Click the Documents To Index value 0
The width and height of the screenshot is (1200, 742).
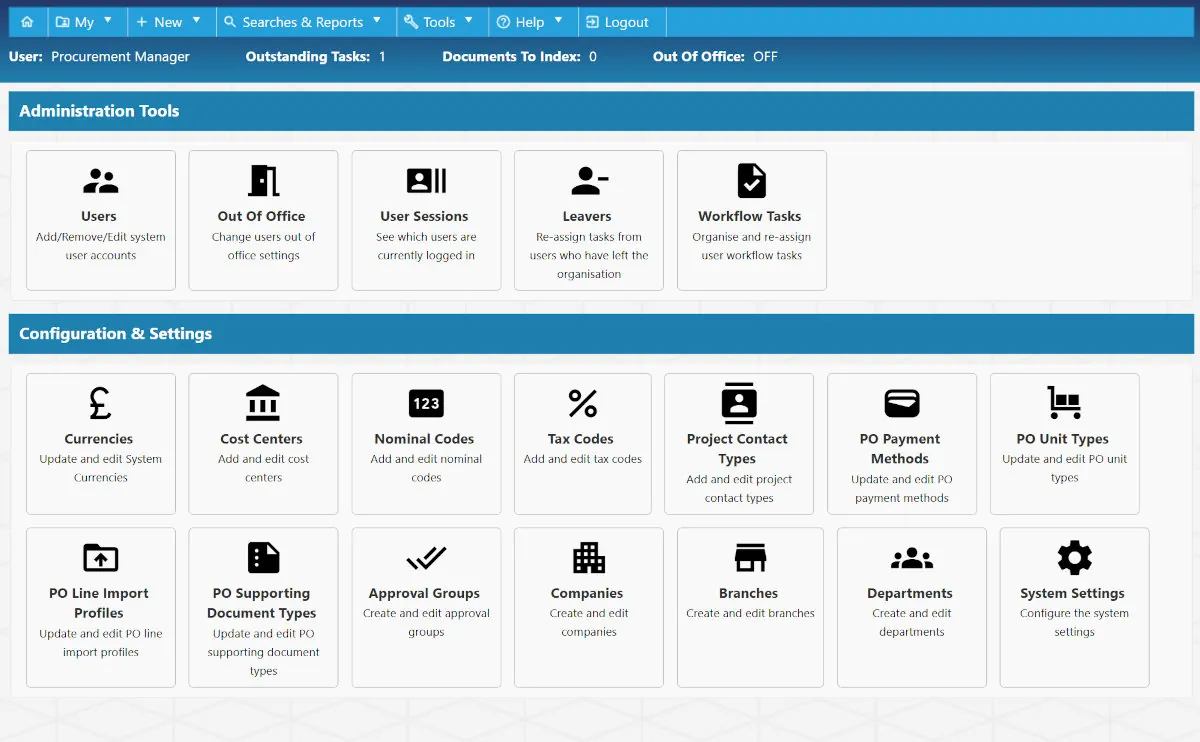point(593,57)
